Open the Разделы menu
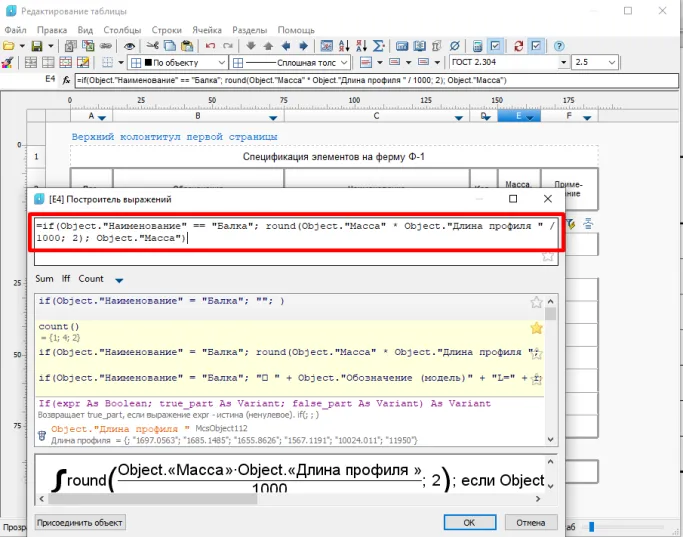The image size is (683, 537). point(250,30)
